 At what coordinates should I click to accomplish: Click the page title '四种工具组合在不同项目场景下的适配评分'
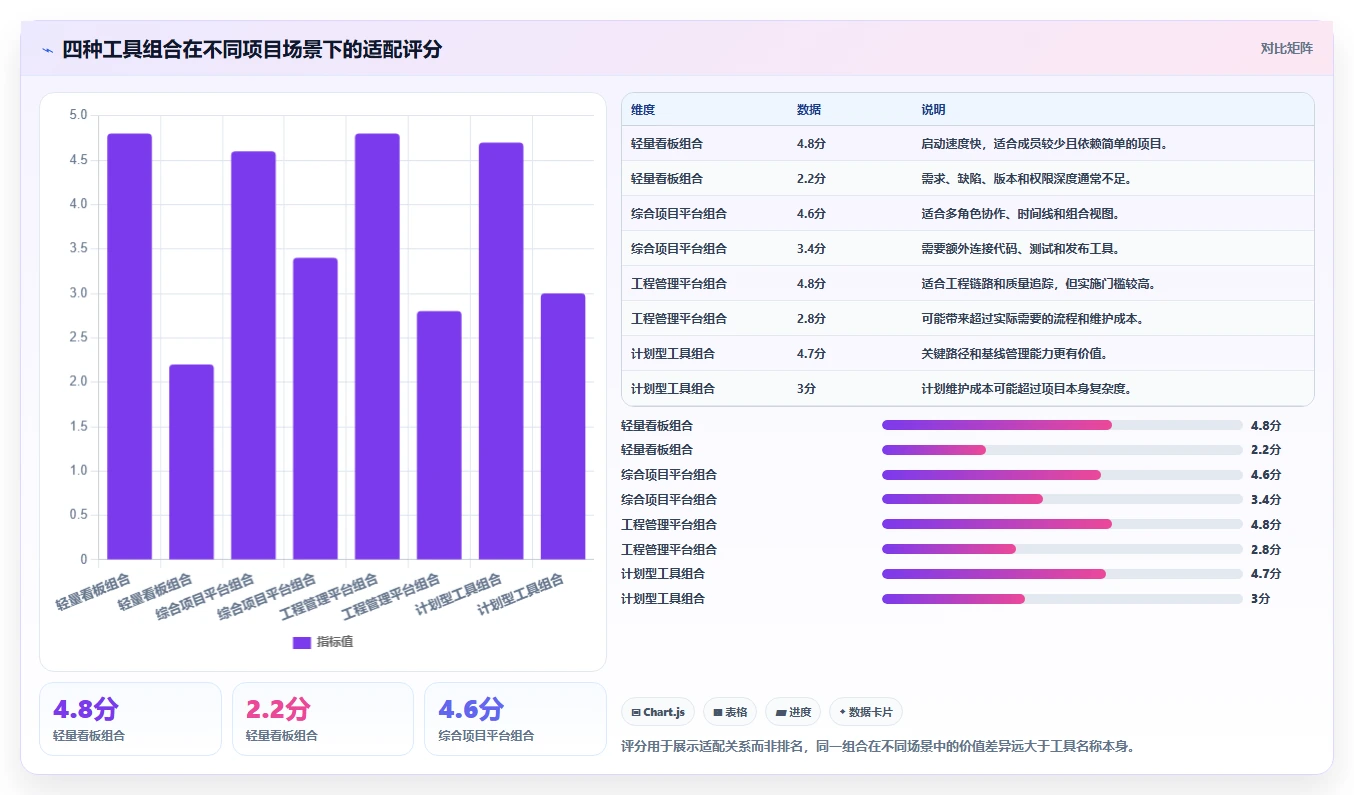coord(252,50)
